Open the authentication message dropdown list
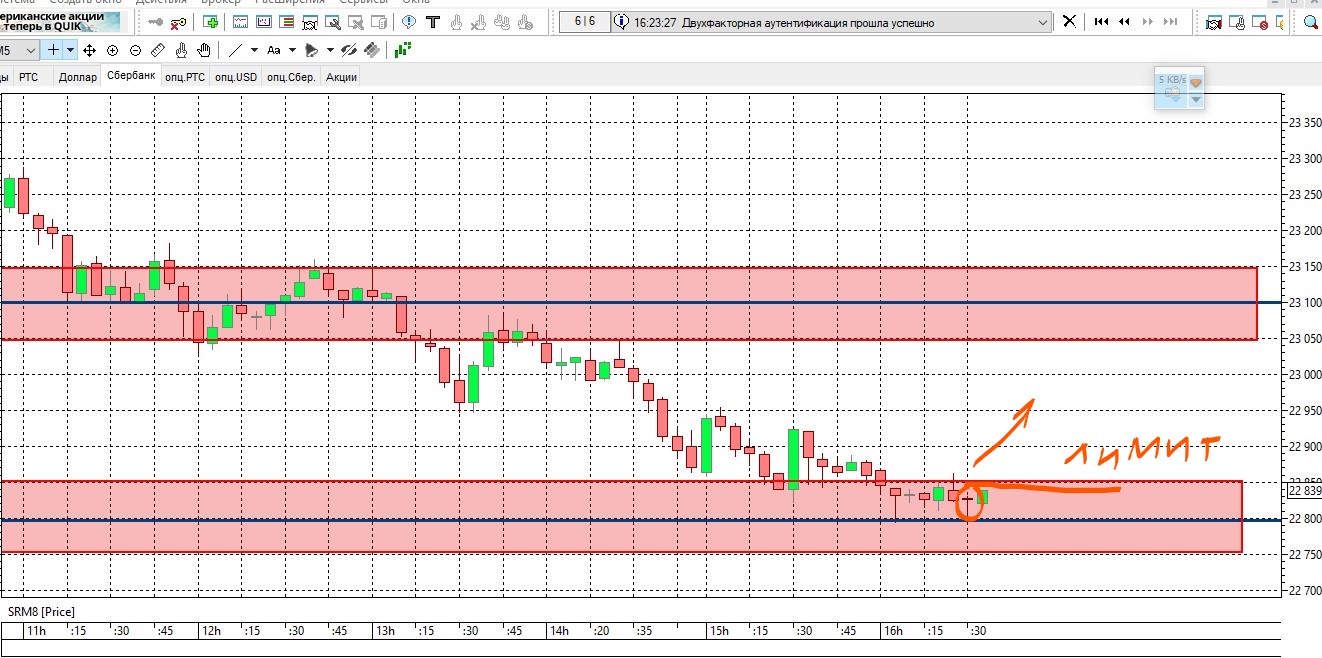The height and width of the screenshot is (658, 1322). tap(1045, 21)
